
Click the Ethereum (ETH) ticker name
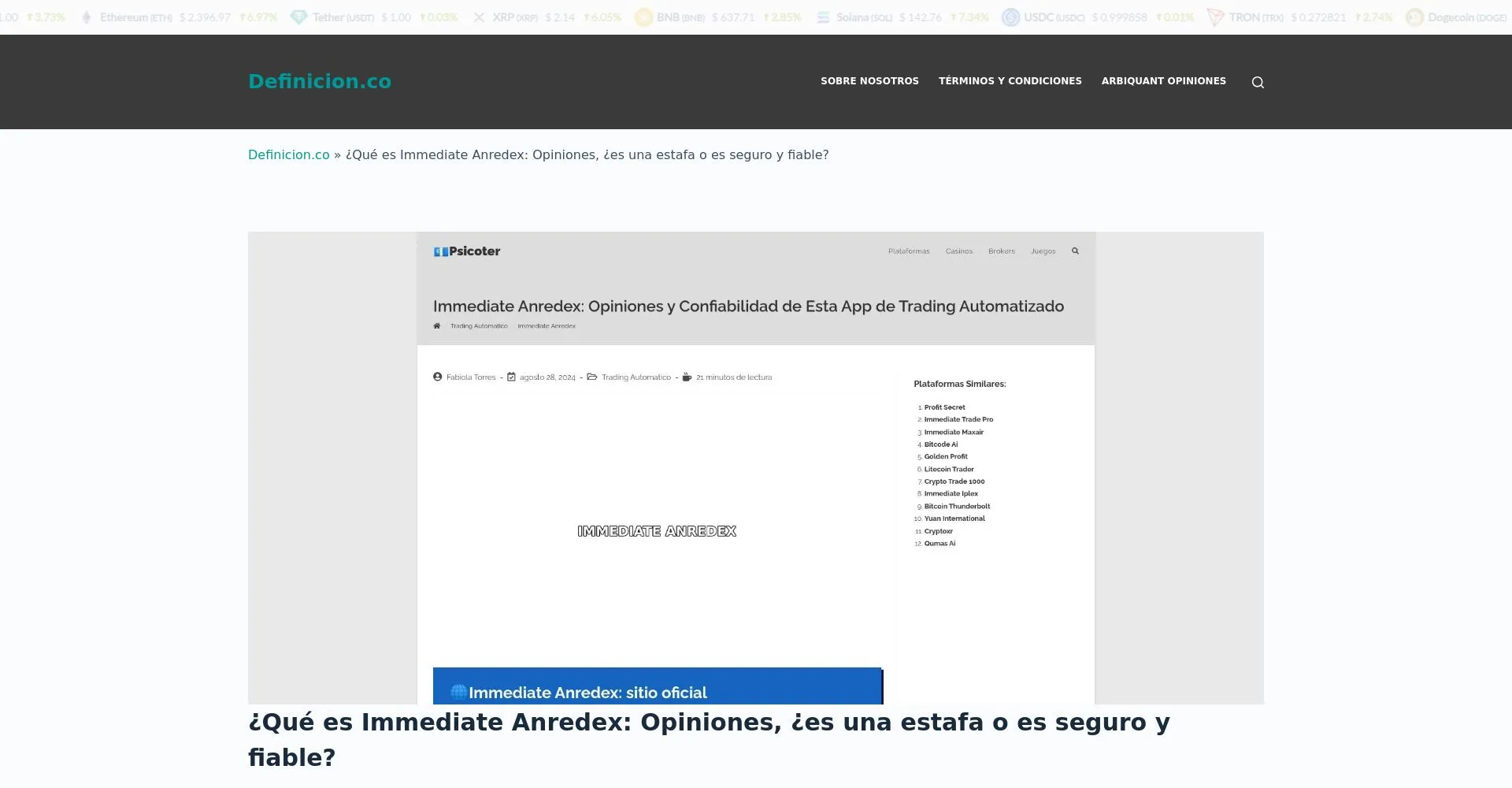tap(136, 17)
